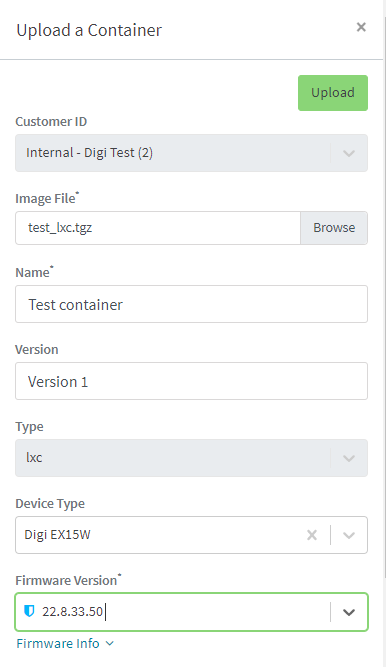Expand the Device Type chevron arrow

pos(349,535)
